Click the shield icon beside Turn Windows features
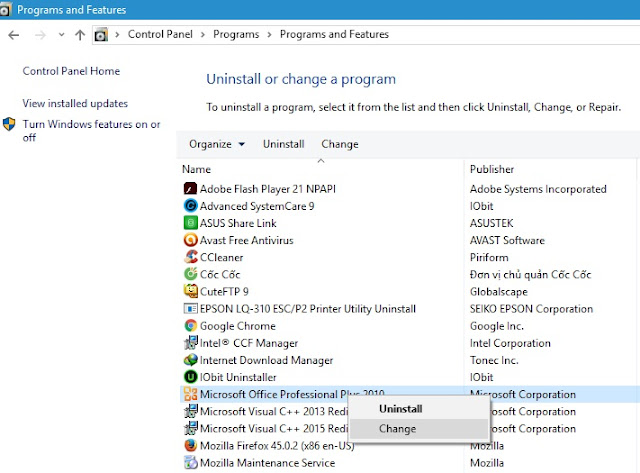The width and height of the screenshot is (640, 473). (9, 124)
